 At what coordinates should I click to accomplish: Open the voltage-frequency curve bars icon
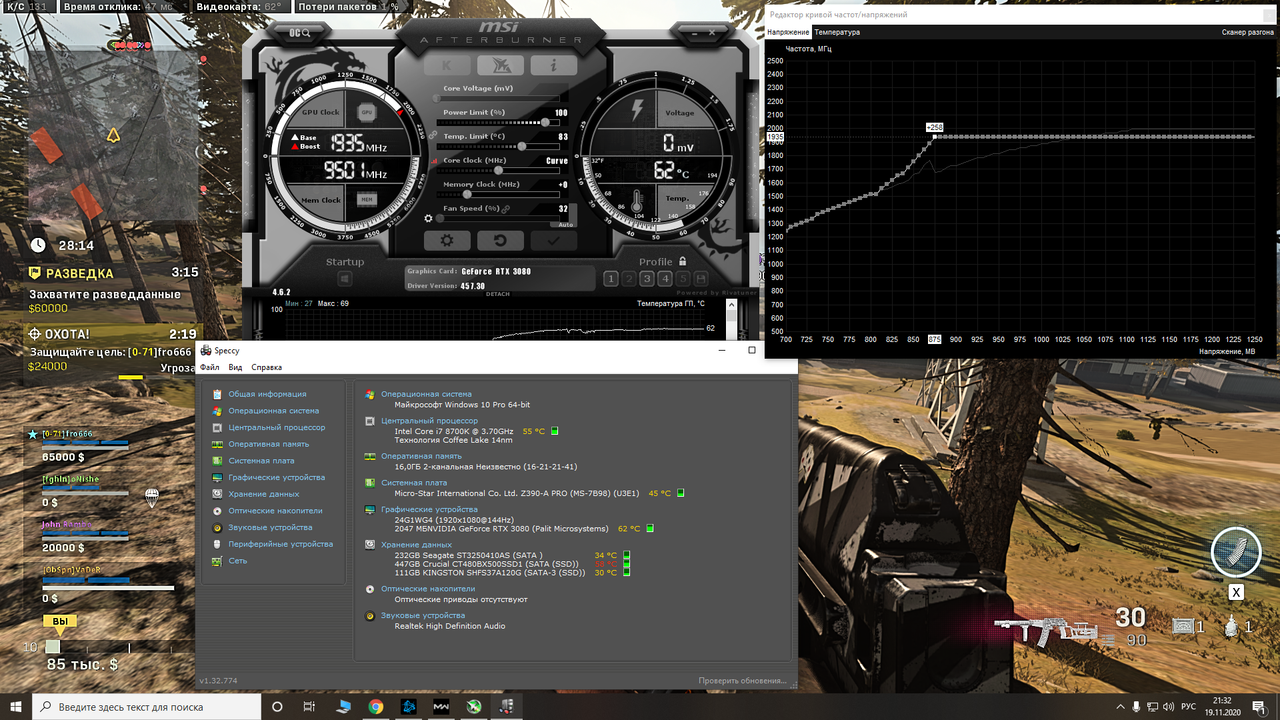click(435, 160)
